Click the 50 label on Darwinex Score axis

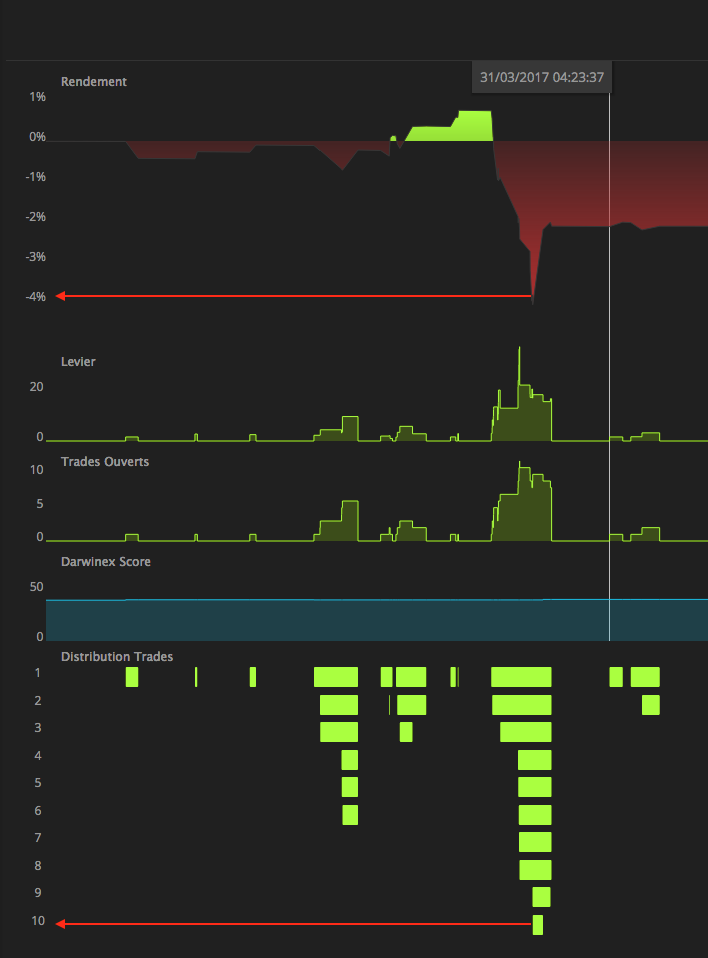pyautogui.click(x=37, y=587)
